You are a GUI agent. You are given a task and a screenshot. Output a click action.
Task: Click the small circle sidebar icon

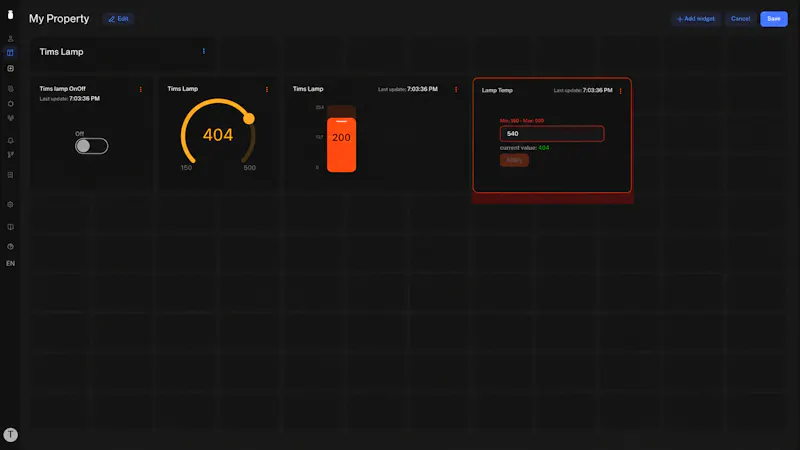10,104
